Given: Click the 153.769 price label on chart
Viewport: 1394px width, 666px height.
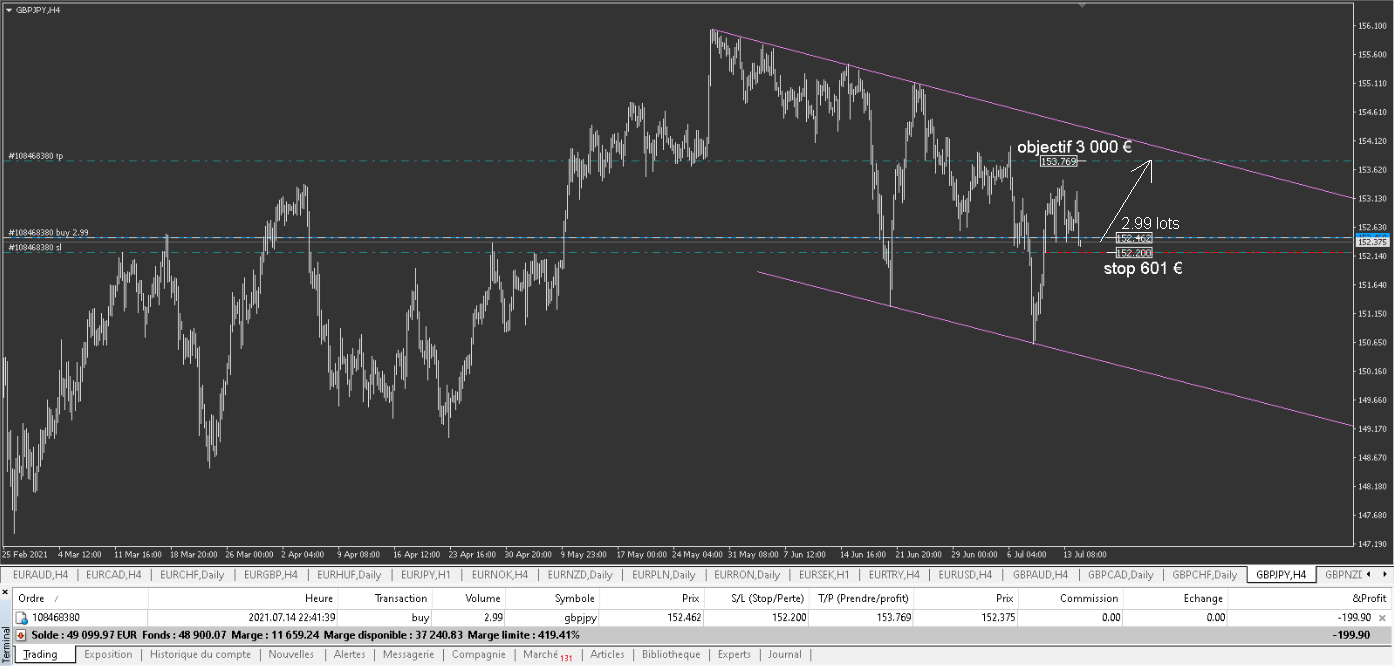Looking at the screenshot, I should tap(1058, 161).
